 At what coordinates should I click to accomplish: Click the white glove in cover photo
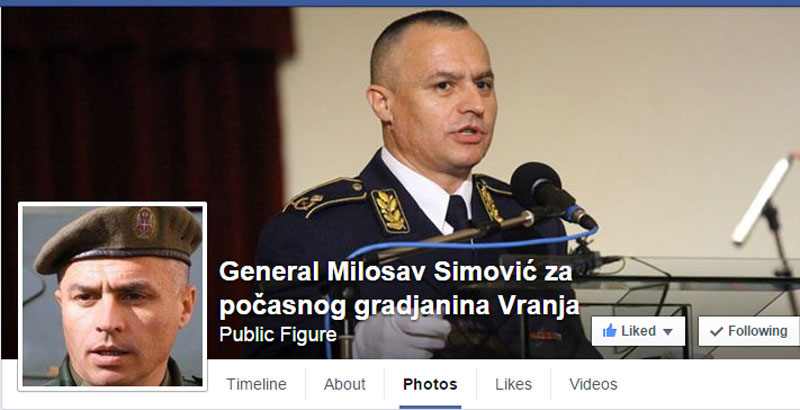pyautogui.click(x=402, y=335)
